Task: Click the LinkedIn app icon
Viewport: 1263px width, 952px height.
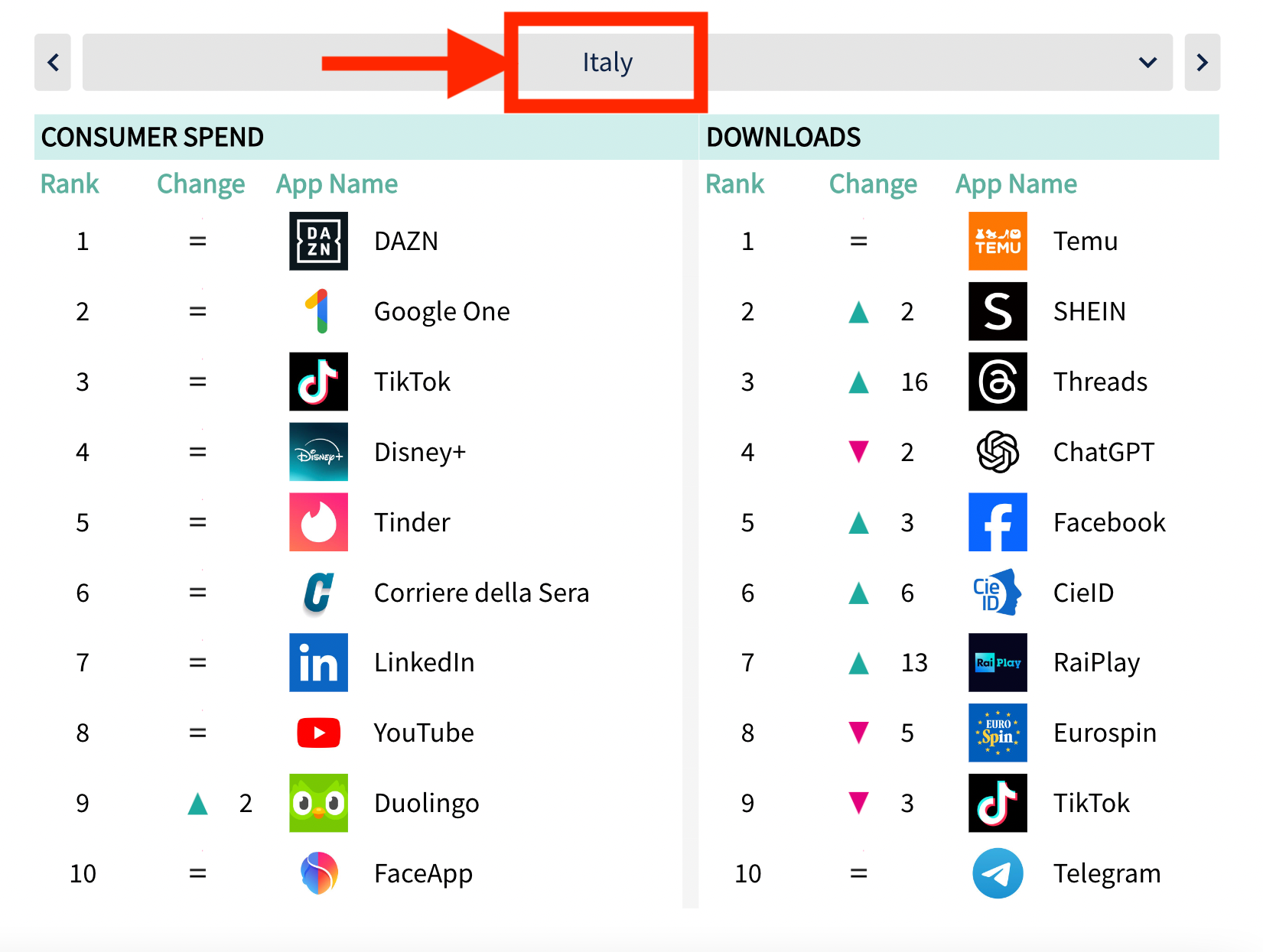Action: 318,662
